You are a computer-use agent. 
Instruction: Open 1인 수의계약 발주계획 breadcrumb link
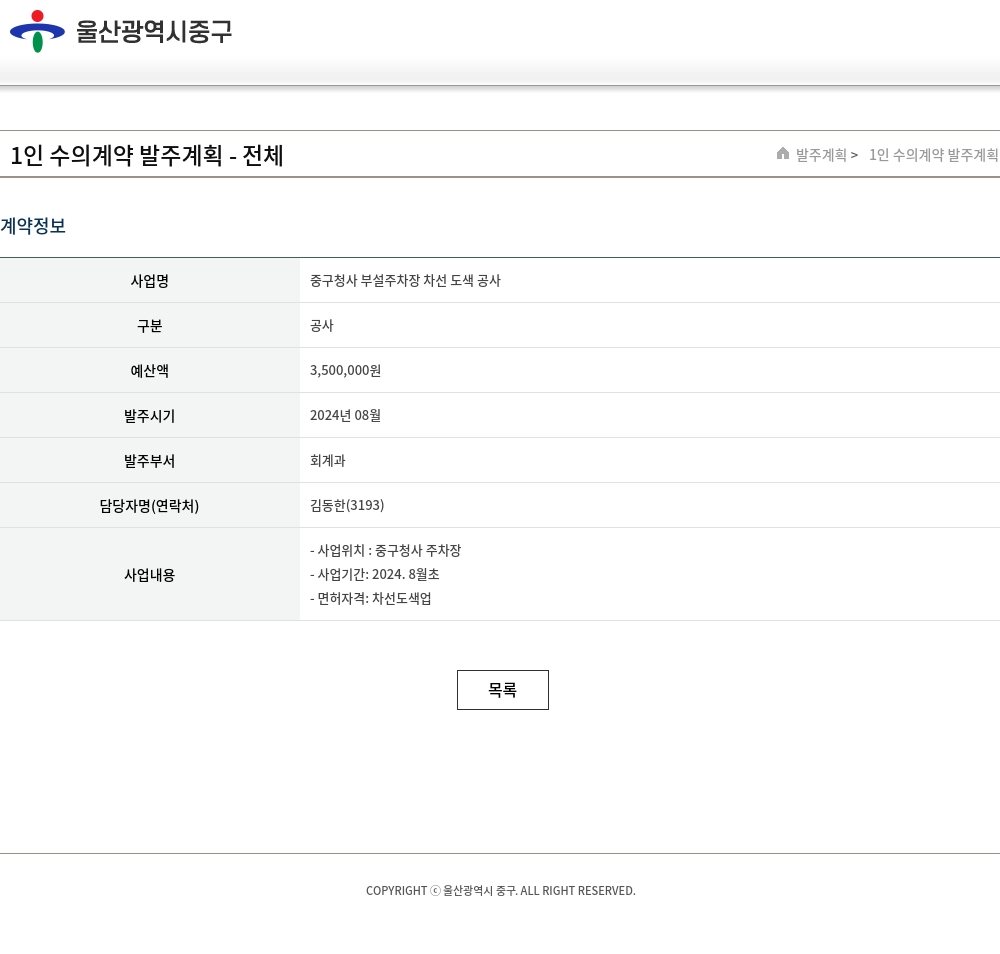pyautogui.click(x=933, y=155)
